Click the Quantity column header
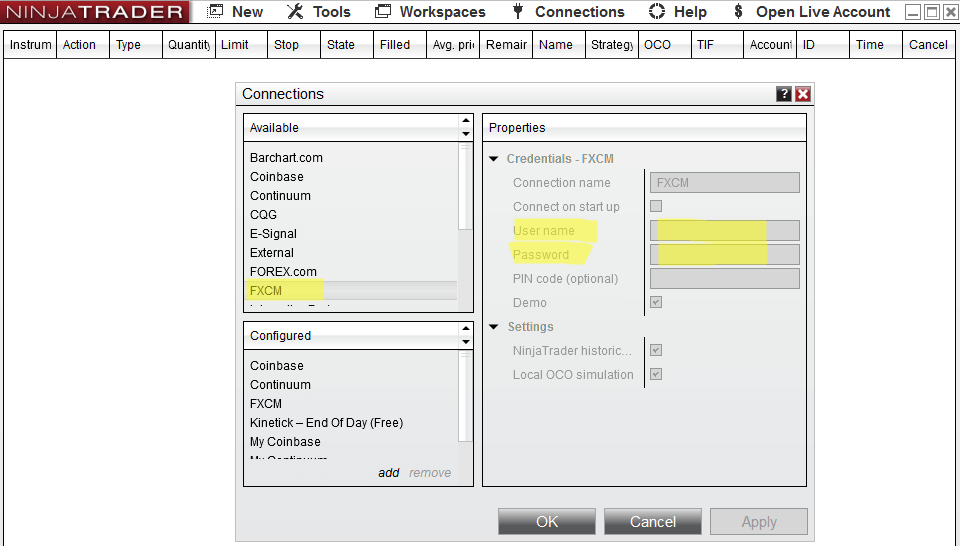 pos(189,45)
